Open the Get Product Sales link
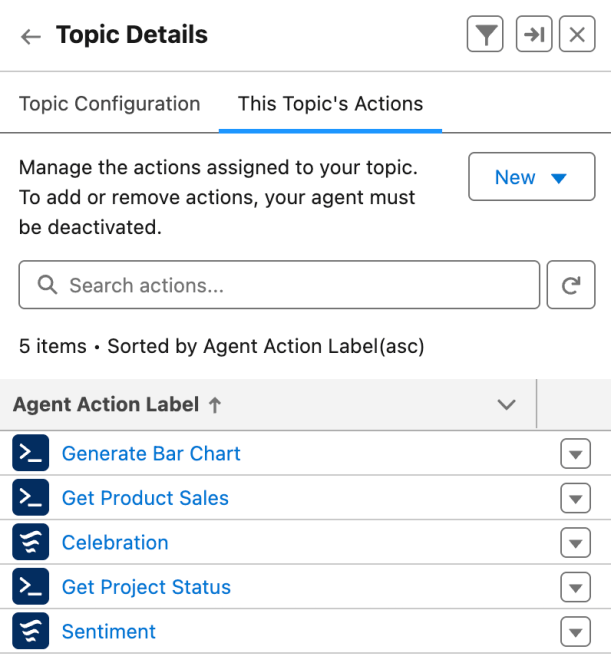This screenshot has width=611, height=663. tap(145, 498)
